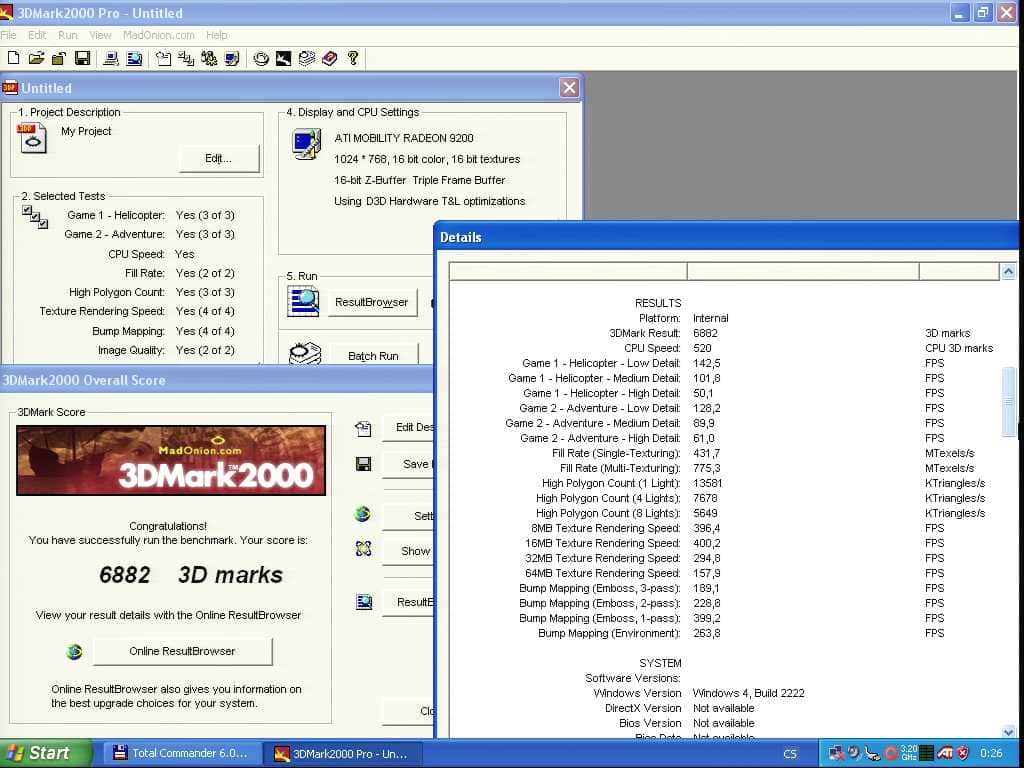
Task: Click the Details scrollbar up arrow
Action: pyautogui.click(x=1008, y=271)
